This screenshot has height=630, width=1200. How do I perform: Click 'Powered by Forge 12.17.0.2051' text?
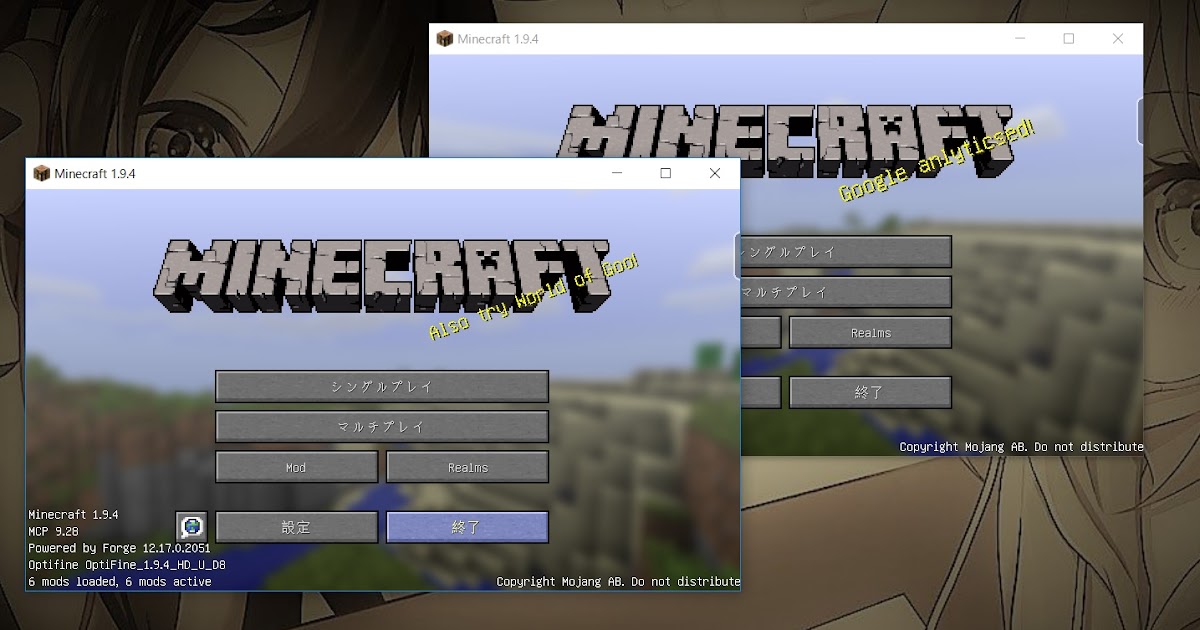point(119,548)
